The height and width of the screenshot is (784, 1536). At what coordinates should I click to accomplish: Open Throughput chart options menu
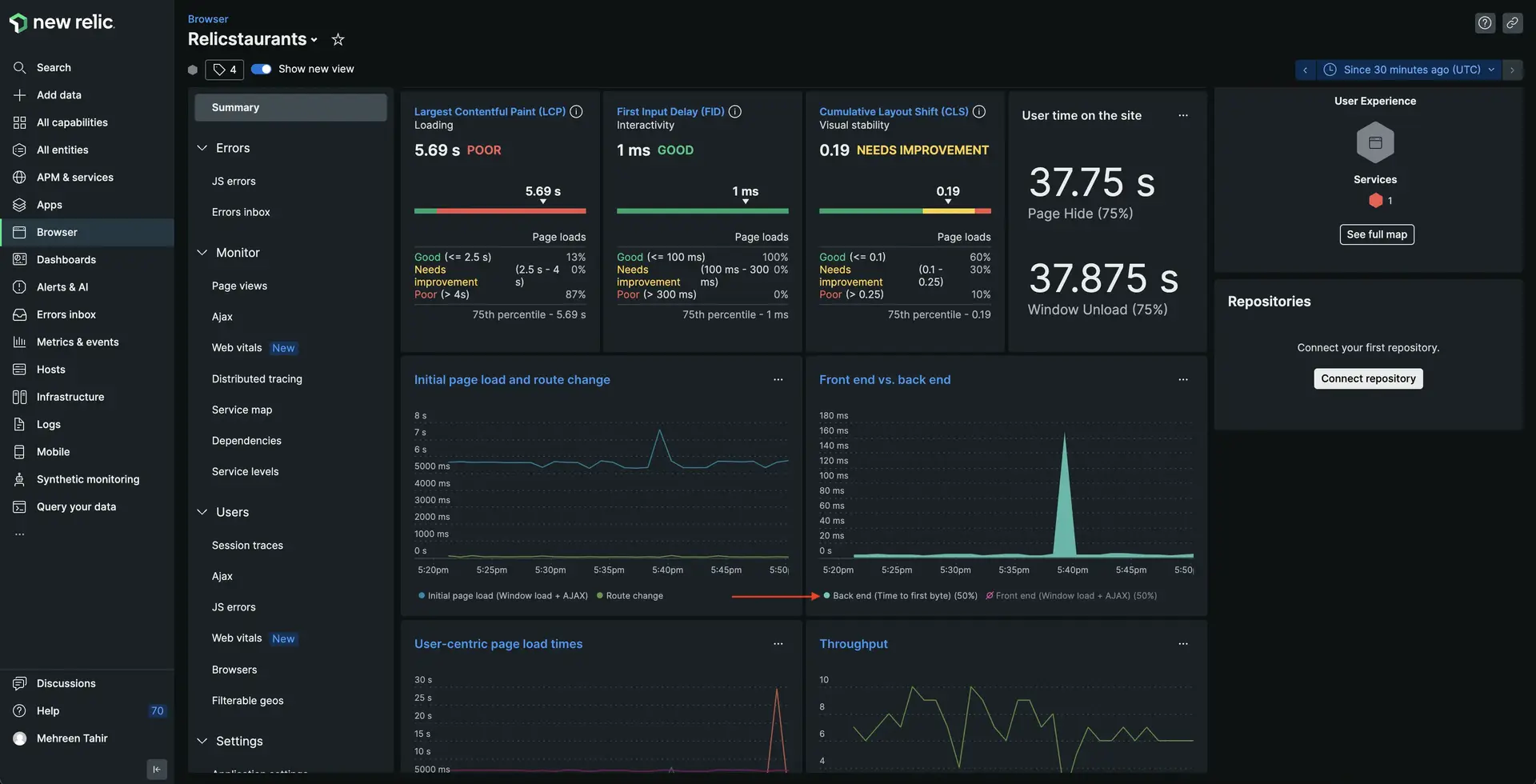(x=1183, y=644)
